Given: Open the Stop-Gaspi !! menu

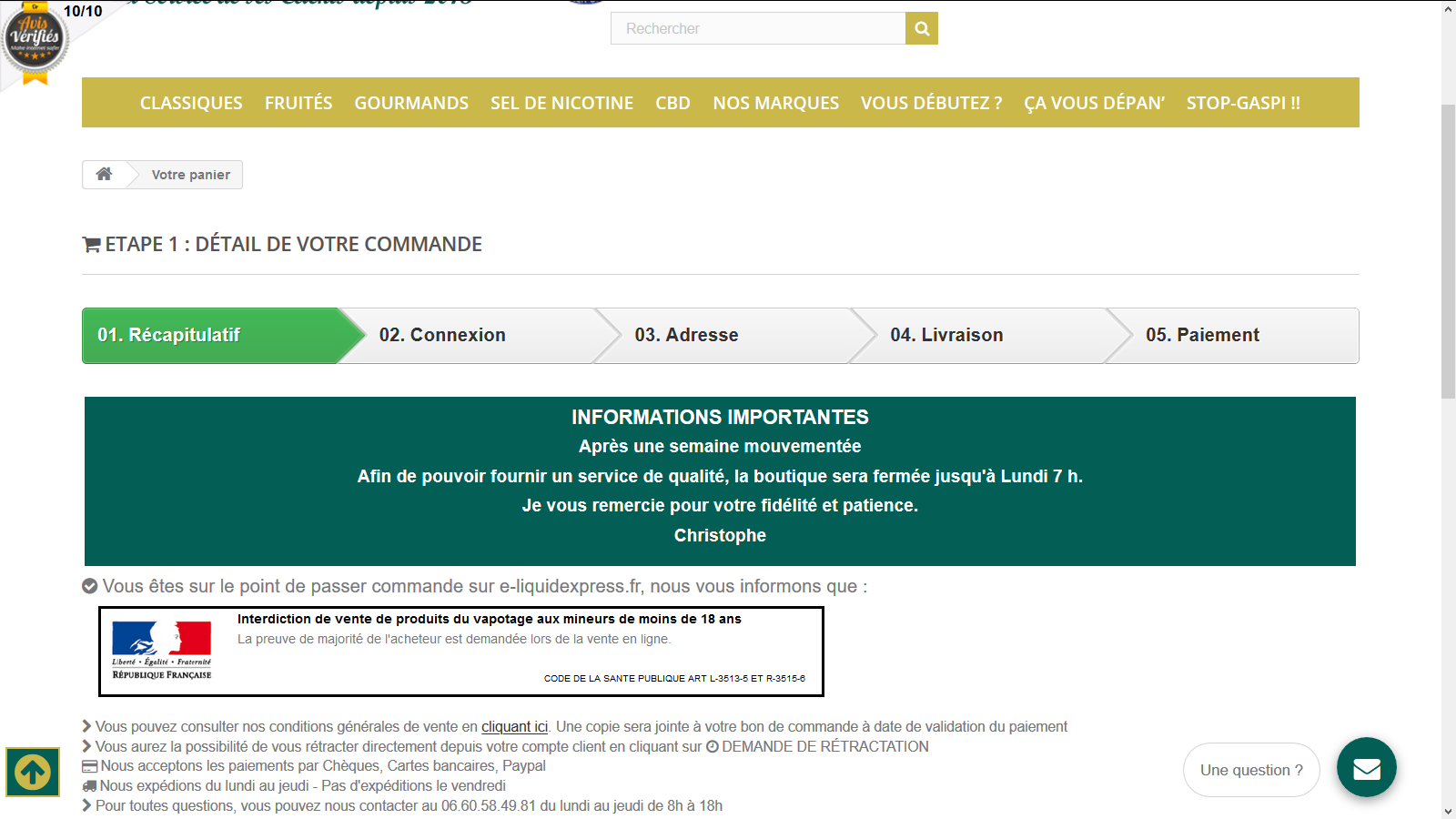Looking at the screenshot, I should click(x=1243, y=103).
